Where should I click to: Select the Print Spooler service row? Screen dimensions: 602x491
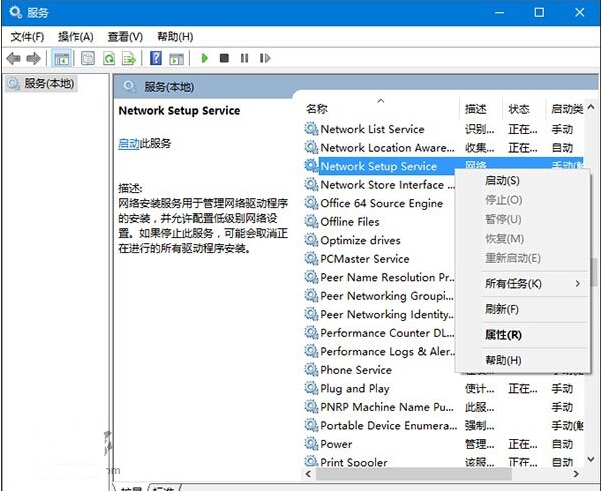354,463
